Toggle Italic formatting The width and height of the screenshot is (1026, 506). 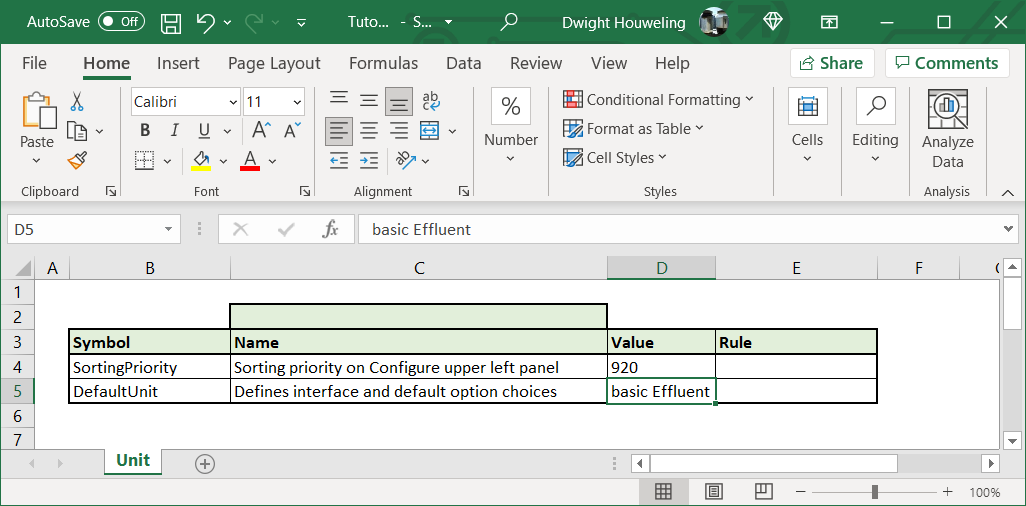[x=175, y=131]
